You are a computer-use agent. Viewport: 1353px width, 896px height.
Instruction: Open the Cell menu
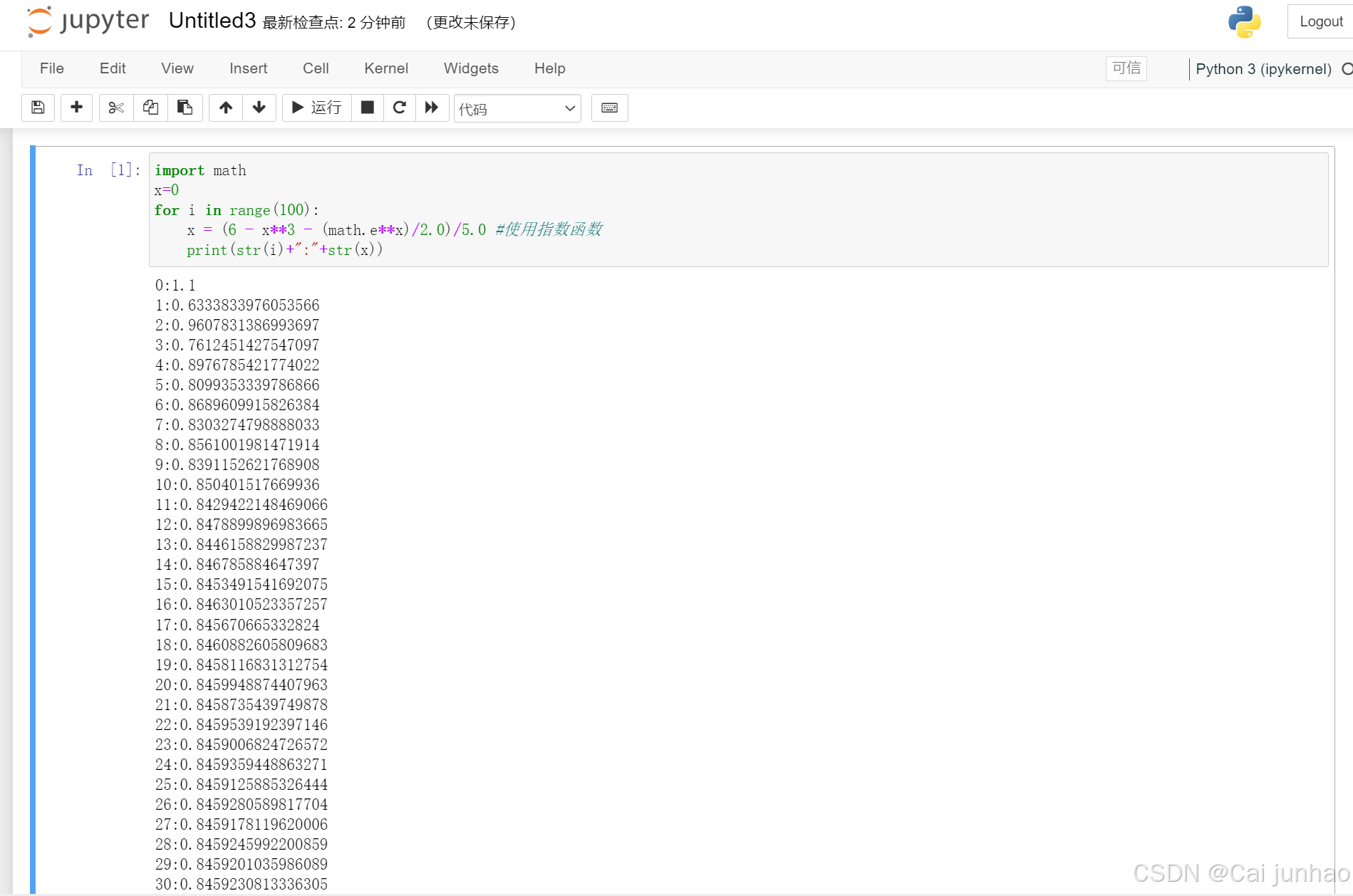[x=316, y=68]
